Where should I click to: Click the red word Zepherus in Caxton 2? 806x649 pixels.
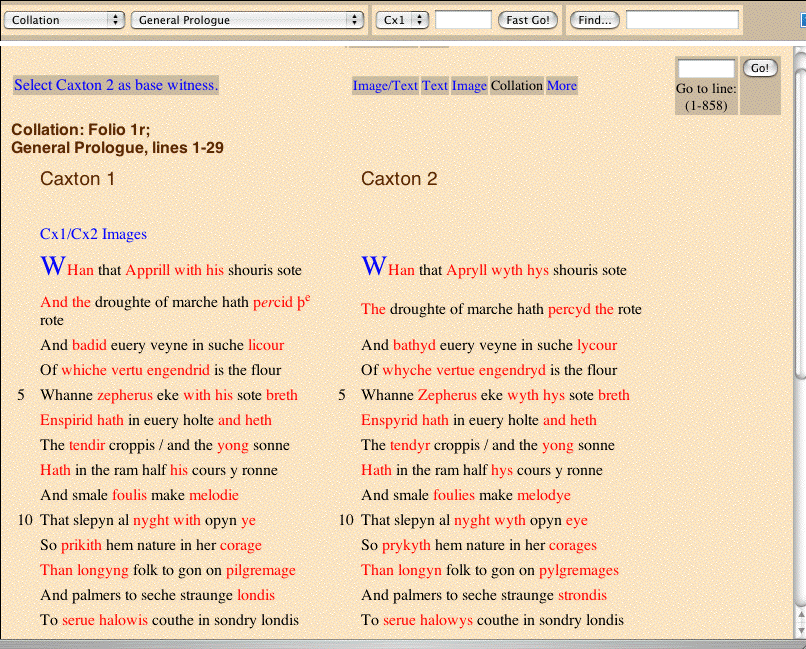pyautogui.click(x=447, y=395)
